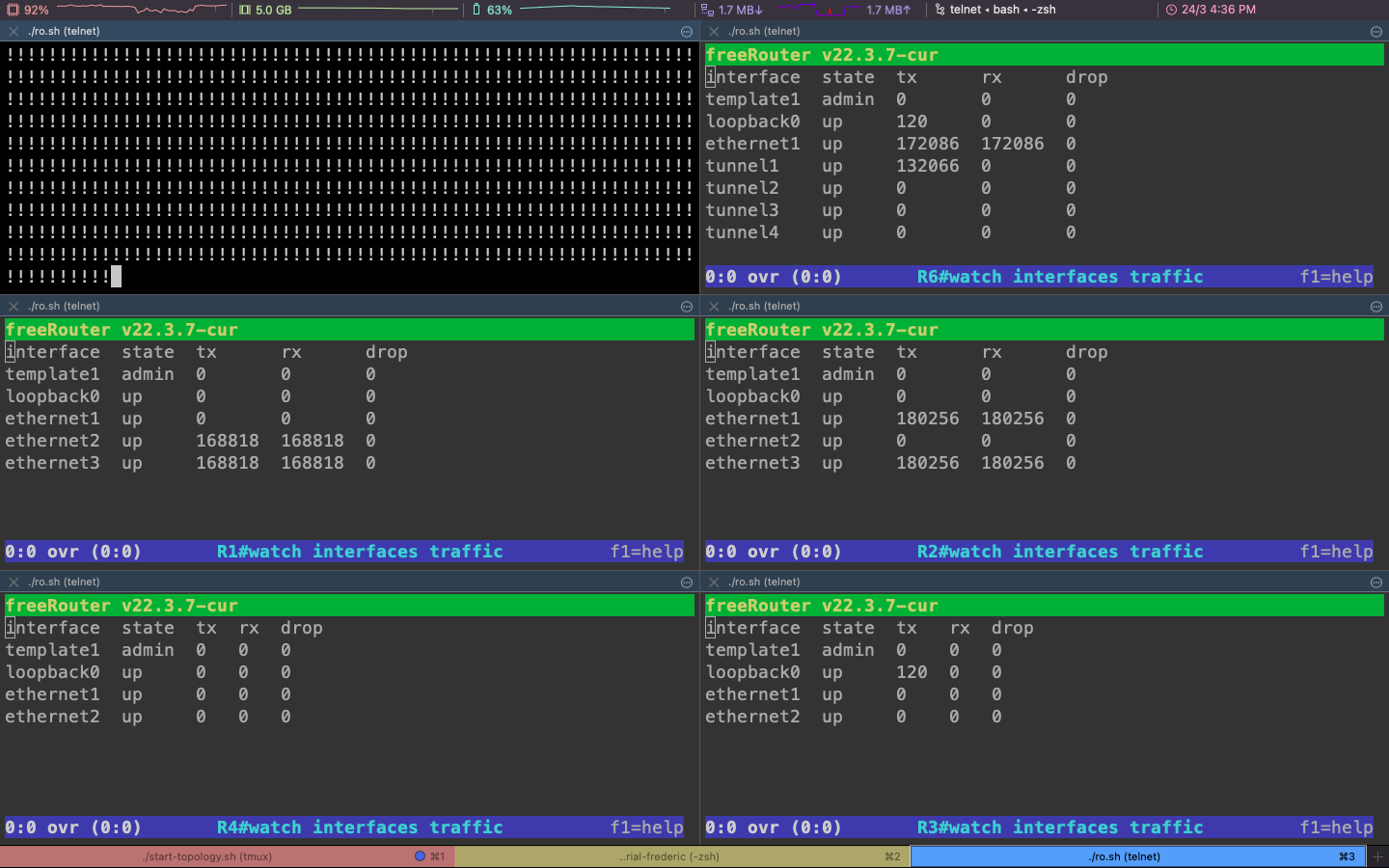Screen dimensions: 1389x868
Task: Add a new tab with the plus icon
Action: coord(1377,856)
